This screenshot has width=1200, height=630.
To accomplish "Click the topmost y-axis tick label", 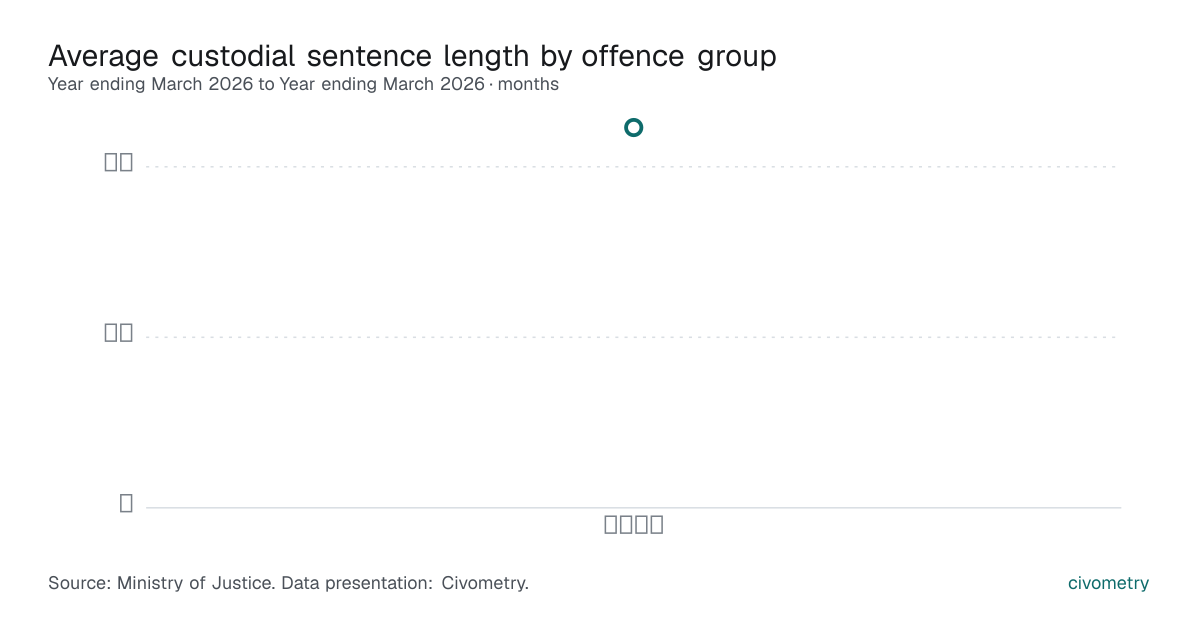I will 119,162.
